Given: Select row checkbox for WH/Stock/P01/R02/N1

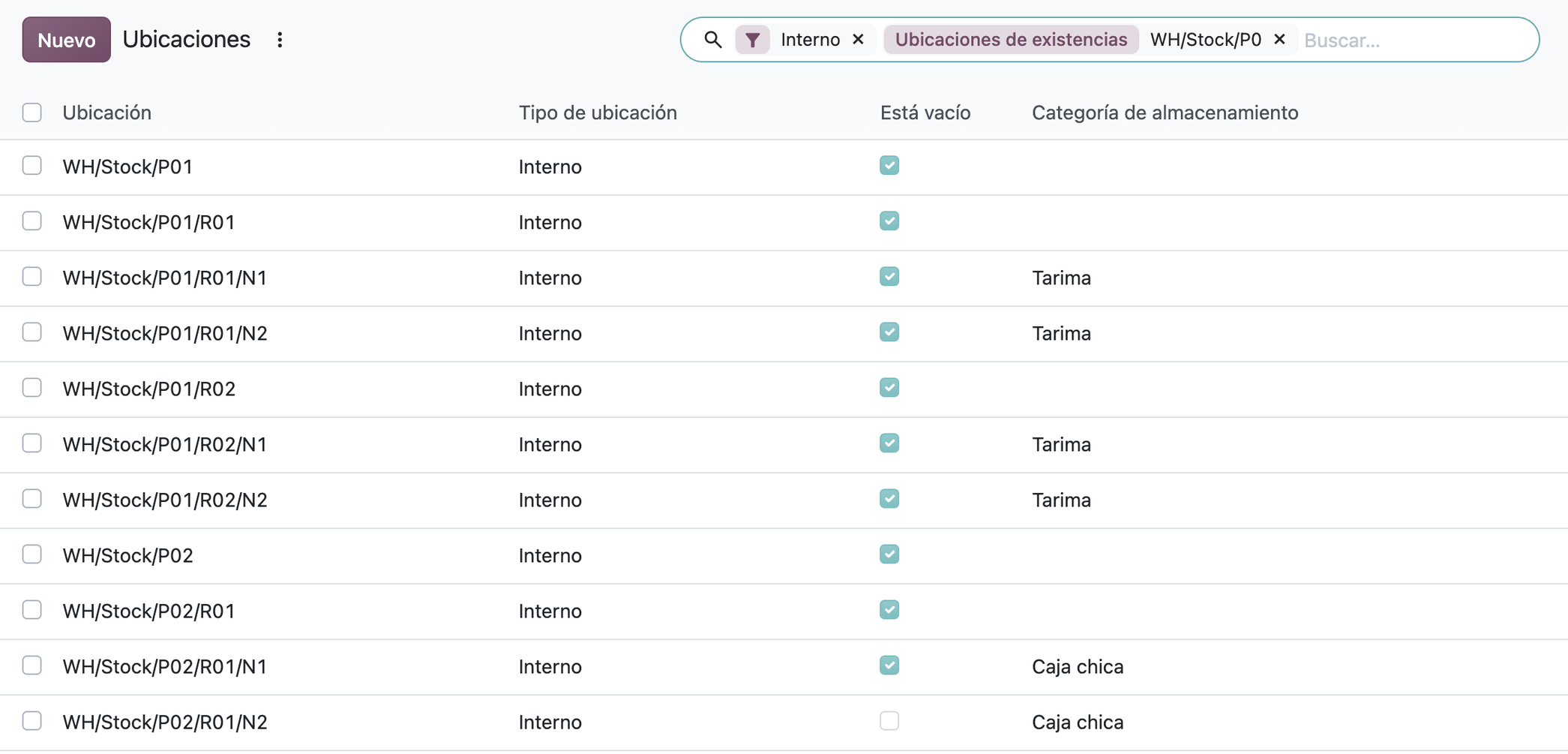Looking at the screenshot, I should click(32, 443).
